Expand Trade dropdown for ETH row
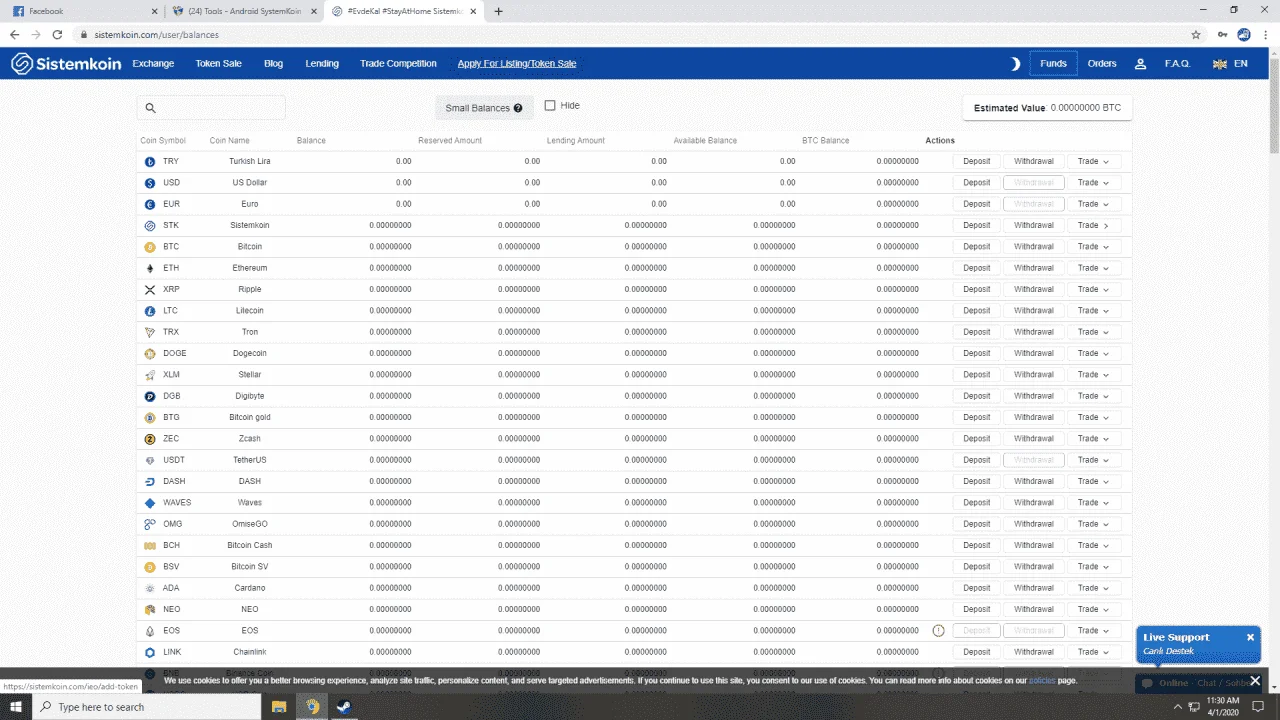The image size is (1280, 720). [1094, 268]
